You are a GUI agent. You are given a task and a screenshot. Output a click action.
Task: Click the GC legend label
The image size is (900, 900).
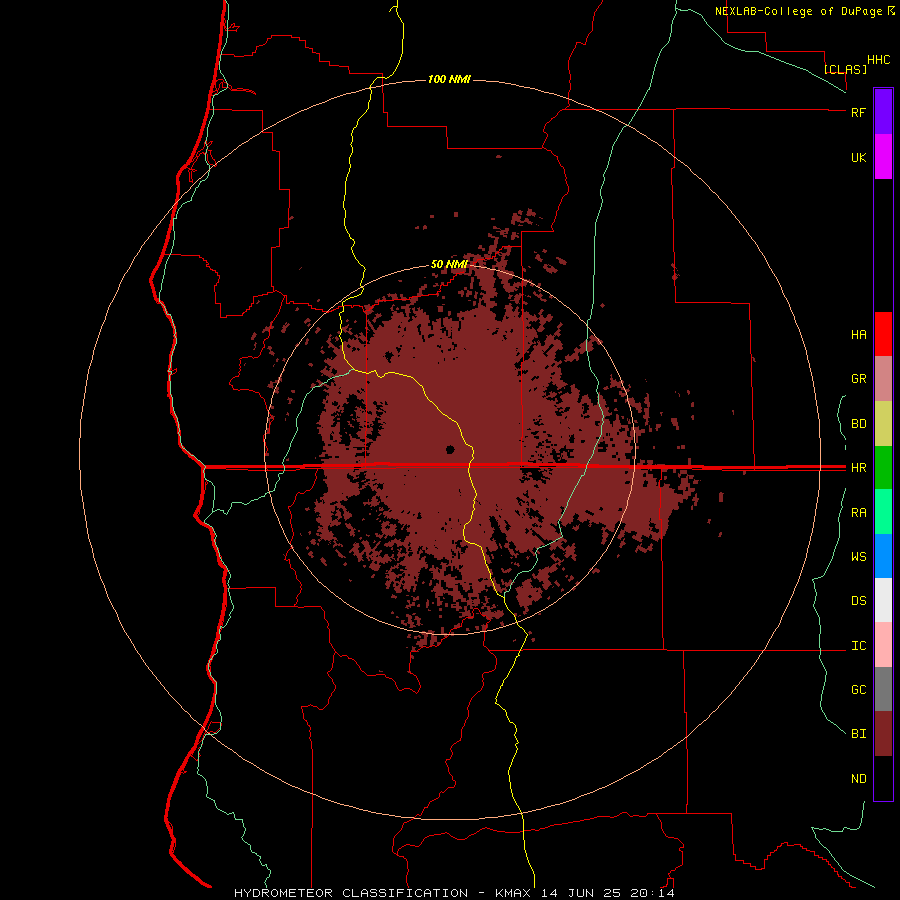click(x=858, y=690)
